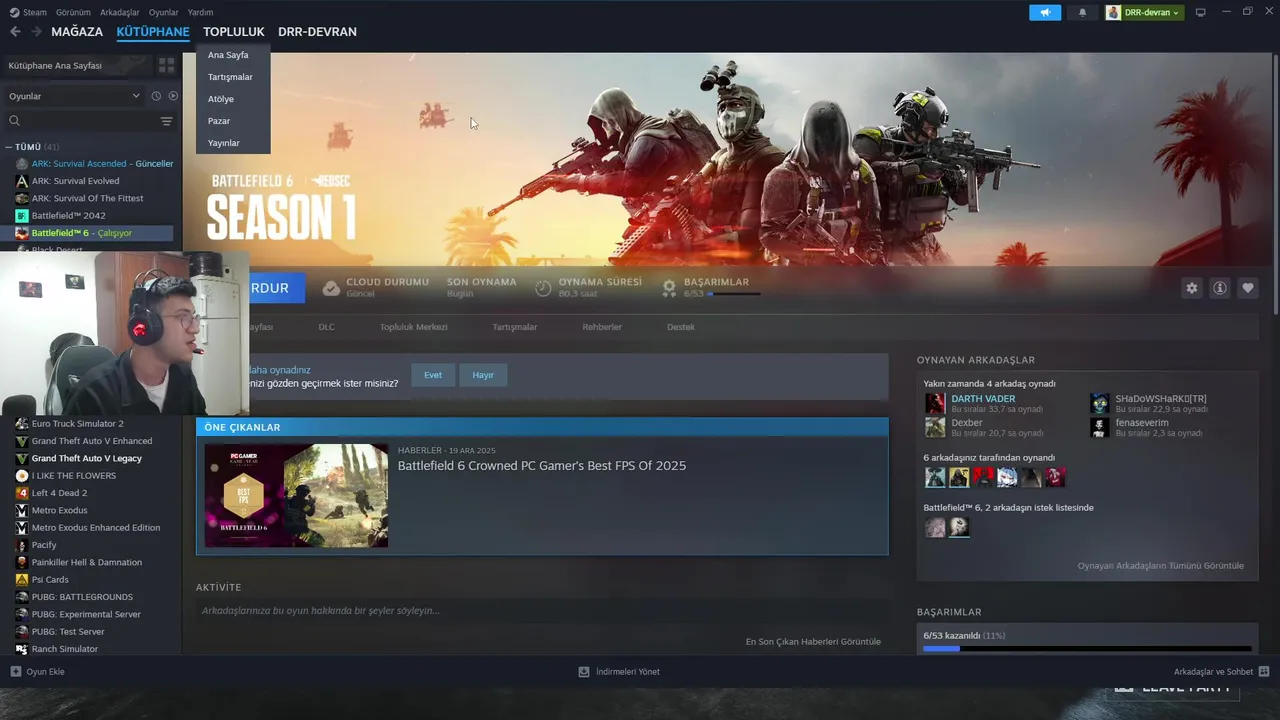Click DARTH VADER friend avatar
Viewport: 1280px width, 720px height.
click(x=935, y=403)
